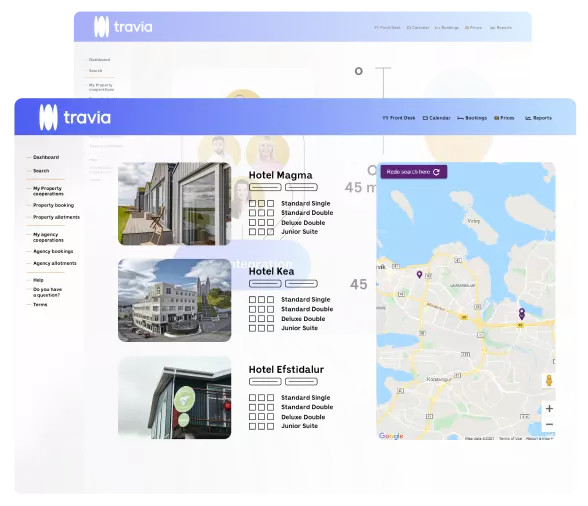
Task: Check first box for Hotel Magma Standard Single
Action: pyautogui.click(x=252, y=203)
